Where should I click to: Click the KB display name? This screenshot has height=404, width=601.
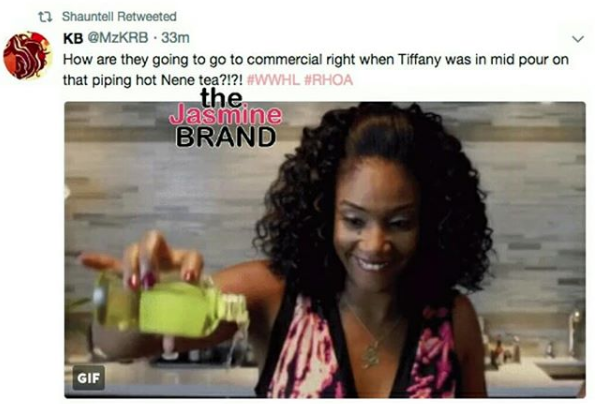coord(73,38)
